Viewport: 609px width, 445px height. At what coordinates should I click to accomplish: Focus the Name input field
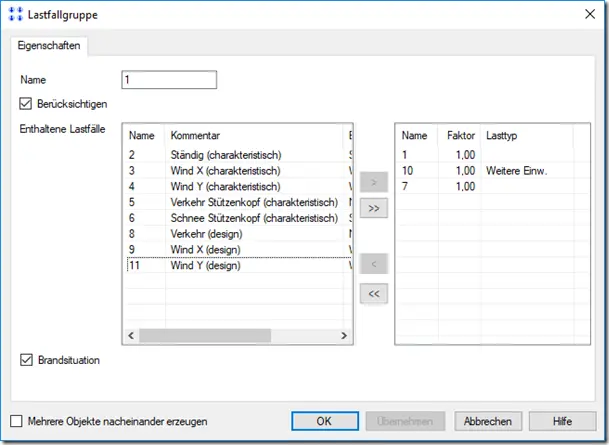pos(169,80)
